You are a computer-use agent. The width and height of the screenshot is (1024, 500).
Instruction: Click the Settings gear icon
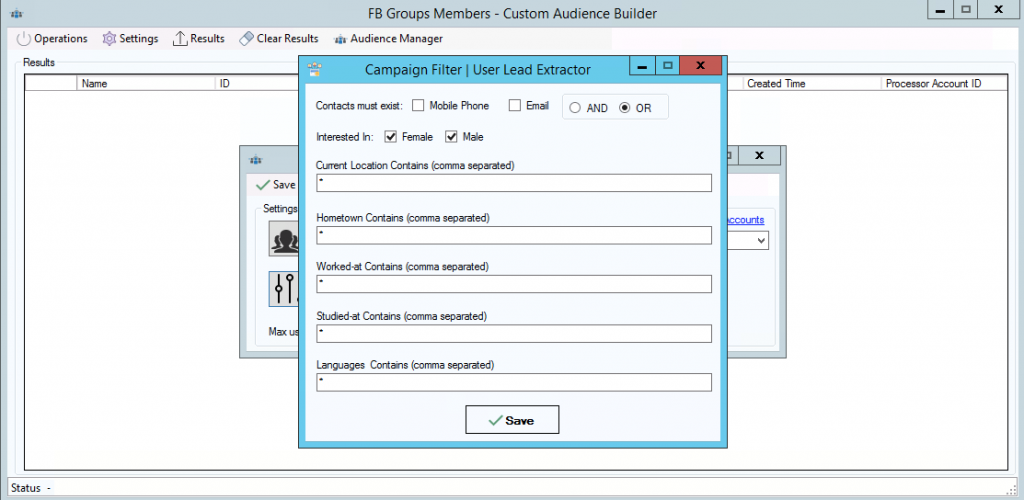(x=109, y=39)
